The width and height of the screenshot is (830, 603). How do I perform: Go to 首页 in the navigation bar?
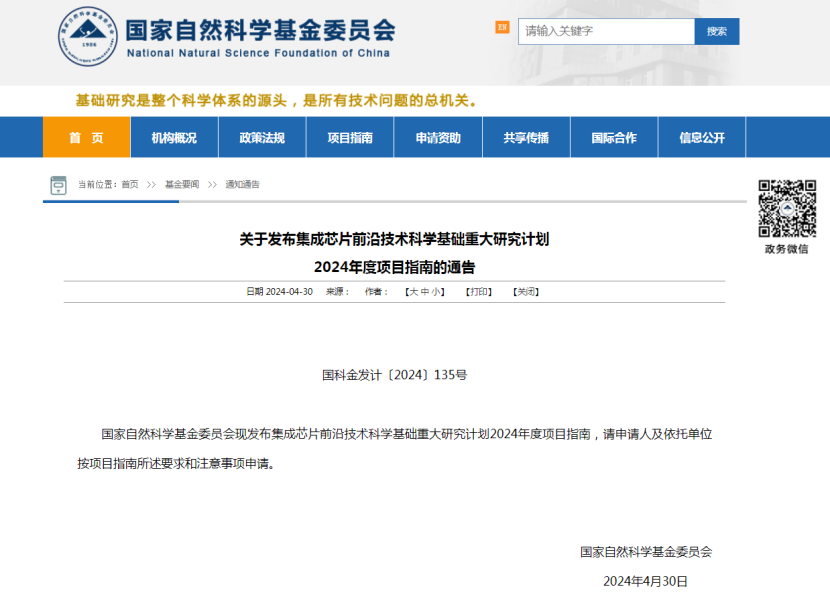pos(86,138)
